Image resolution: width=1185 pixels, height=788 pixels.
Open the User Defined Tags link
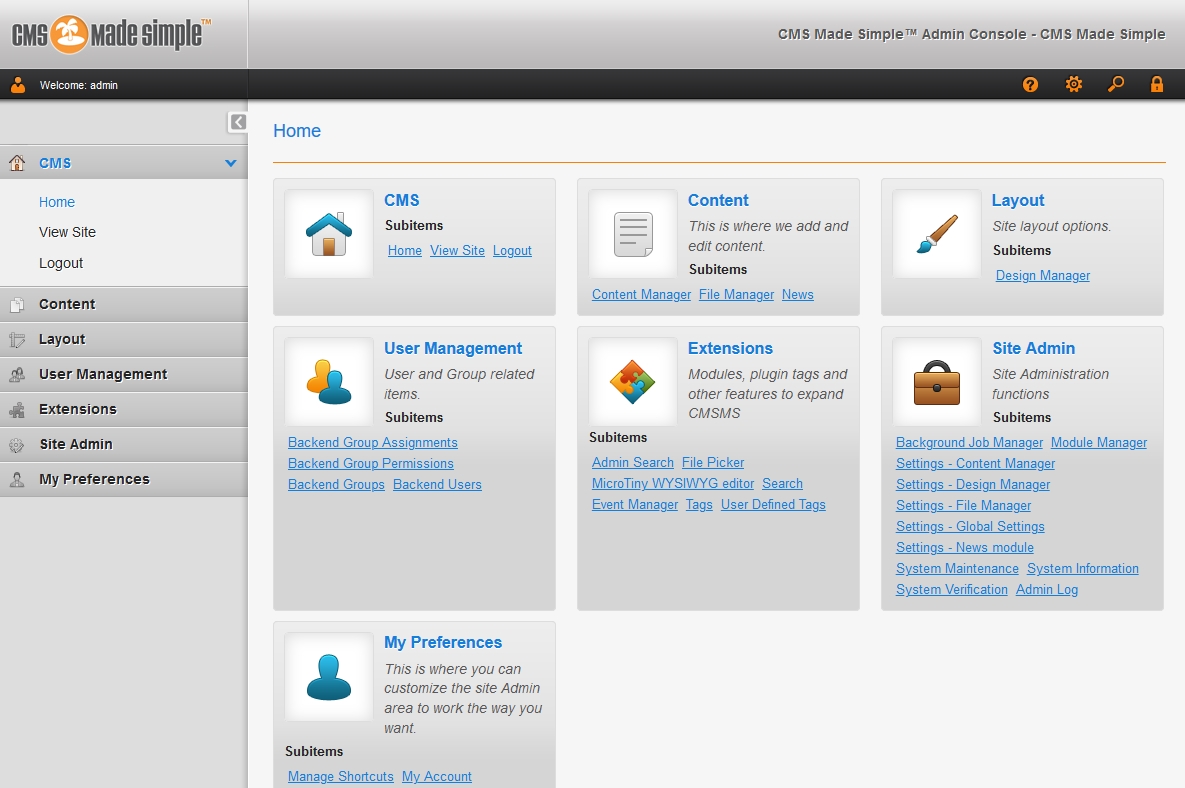point(773,505)
